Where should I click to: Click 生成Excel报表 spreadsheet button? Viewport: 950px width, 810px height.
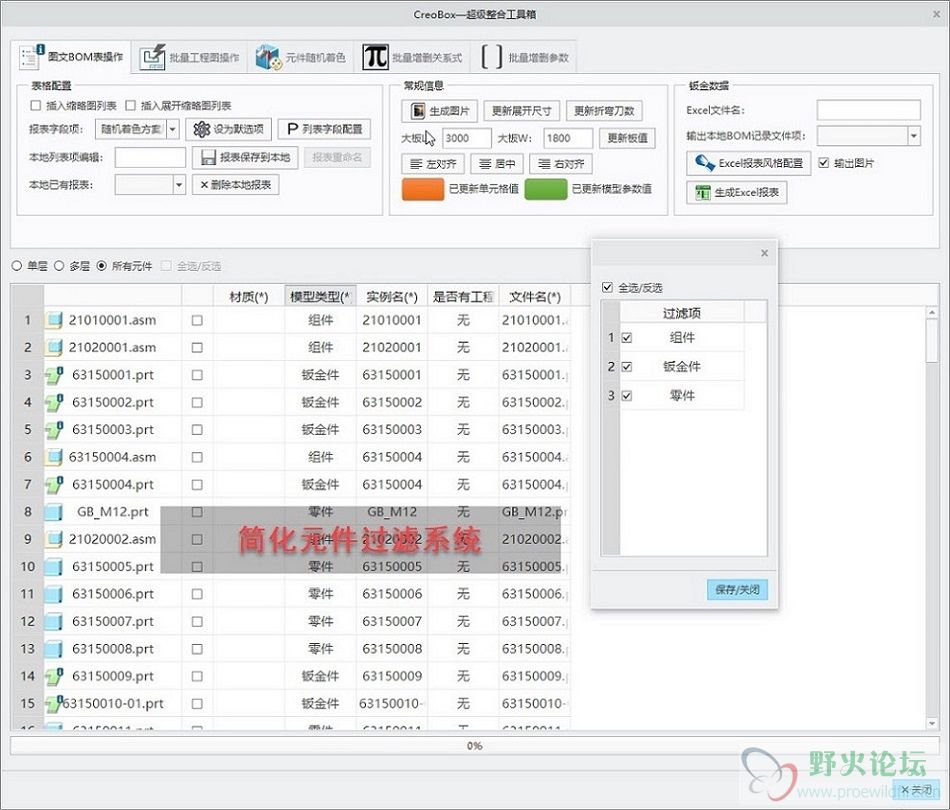tap(737, 193)
